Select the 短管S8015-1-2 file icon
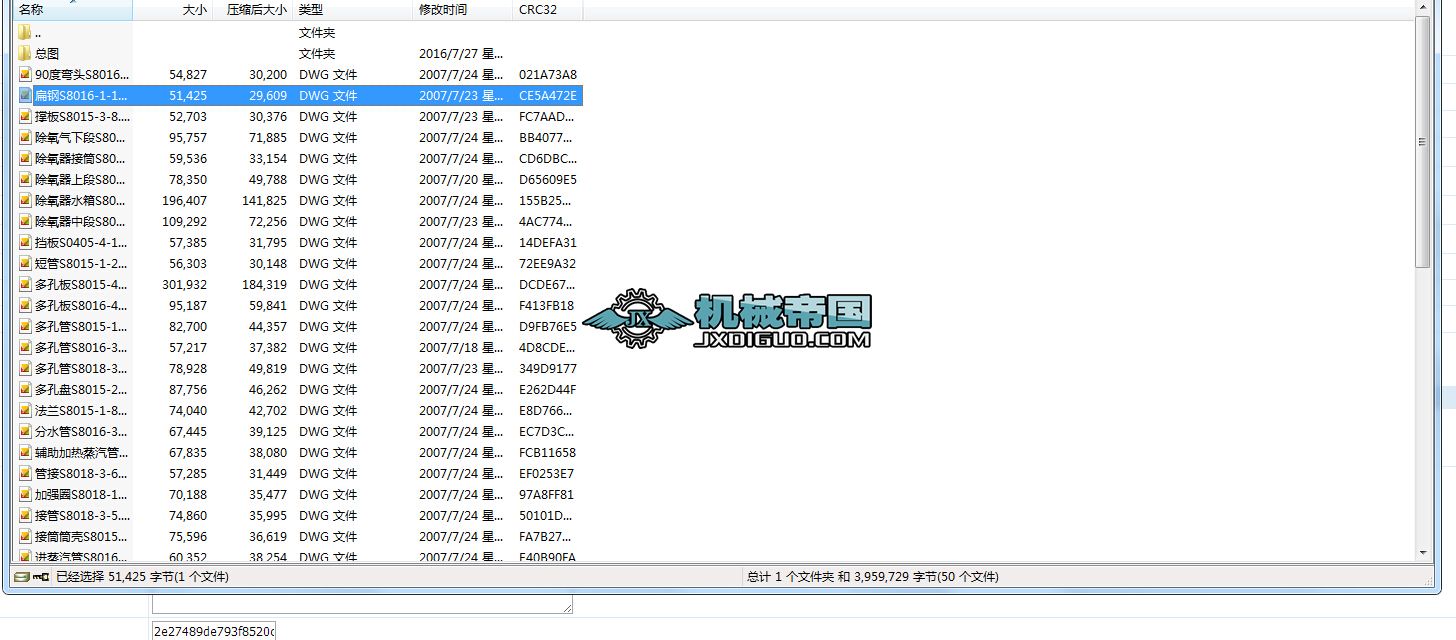Screen dimensions: 1456x640 click(25, 264)
